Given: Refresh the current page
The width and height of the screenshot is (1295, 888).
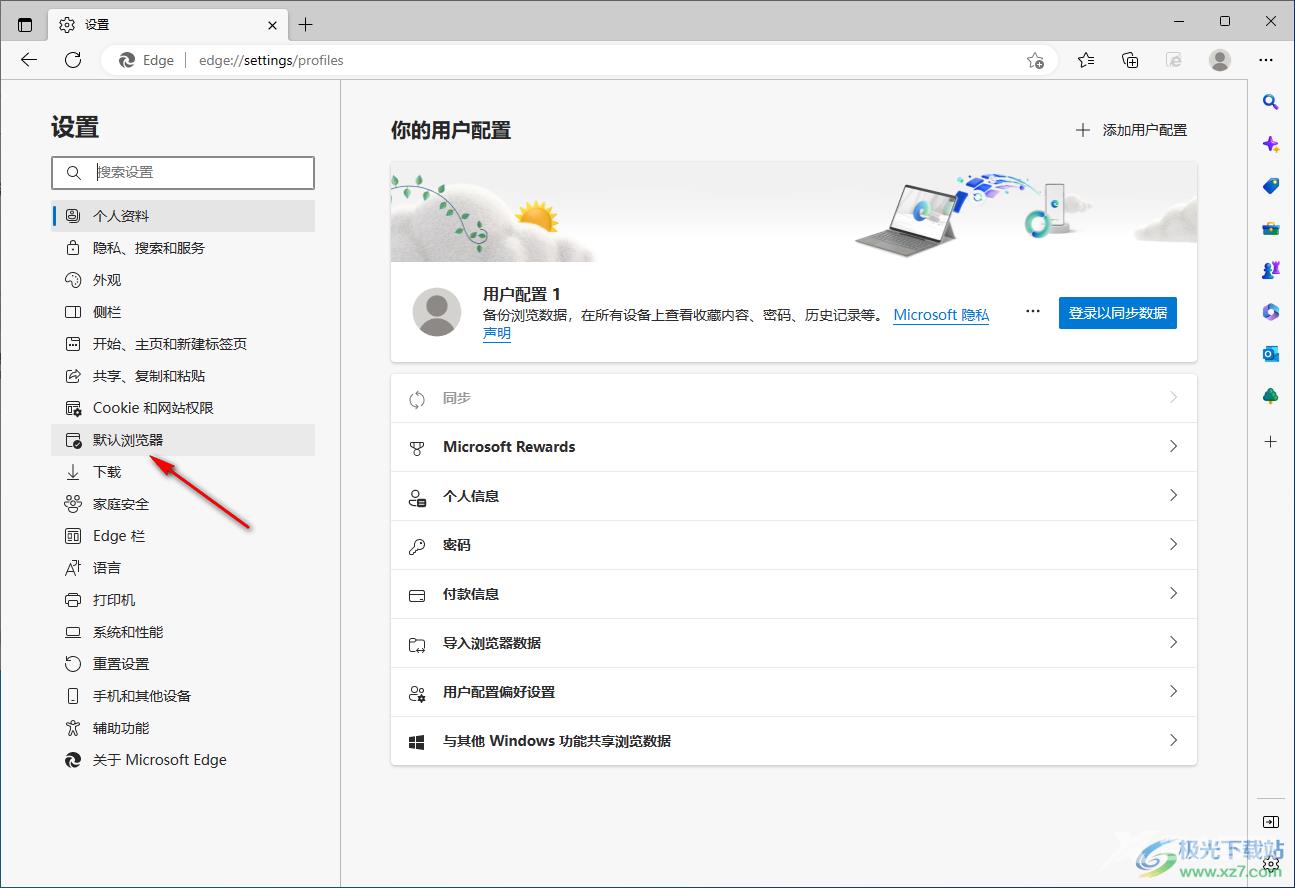Looking at the screenshot, I should [x=73, y=60].
